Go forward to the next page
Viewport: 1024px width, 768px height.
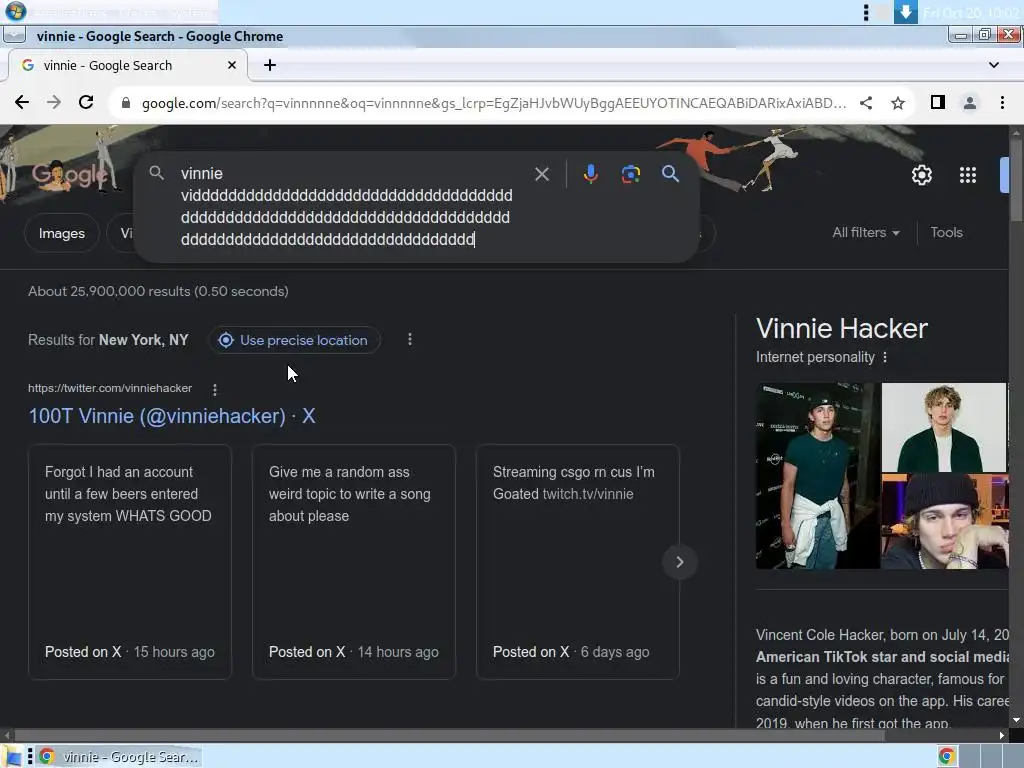[x=54, y=103]
